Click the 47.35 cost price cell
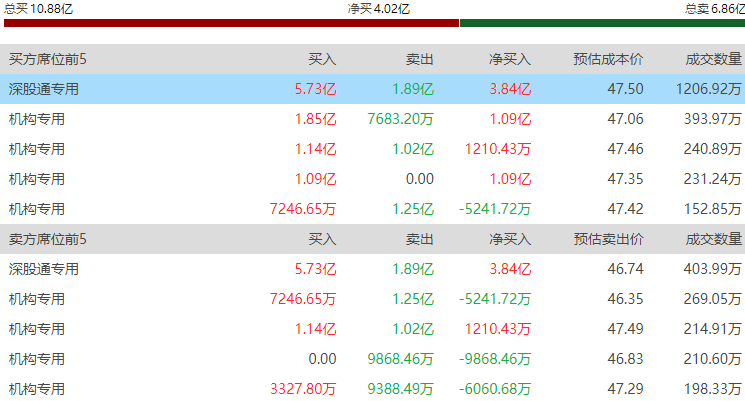Screen dimensions: 745x401 625,179
